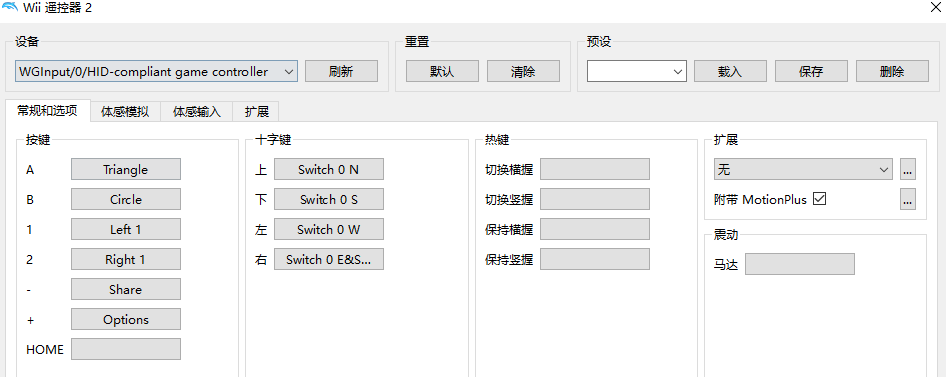Open the extension settings ellipsis button

point(907,169)
